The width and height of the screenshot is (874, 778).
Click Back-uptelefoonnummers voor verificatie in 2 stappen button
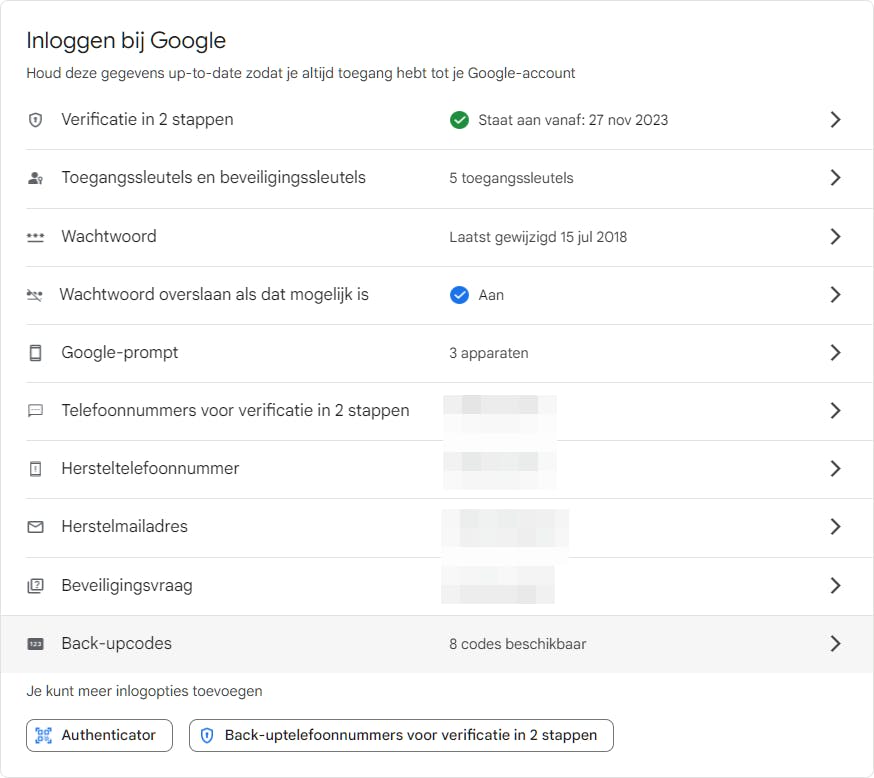401,735
